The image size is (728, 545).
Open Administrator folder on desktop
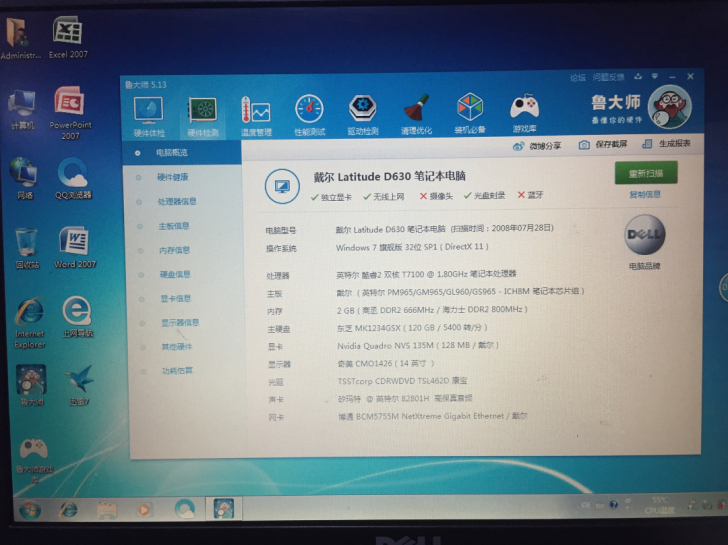20,38
